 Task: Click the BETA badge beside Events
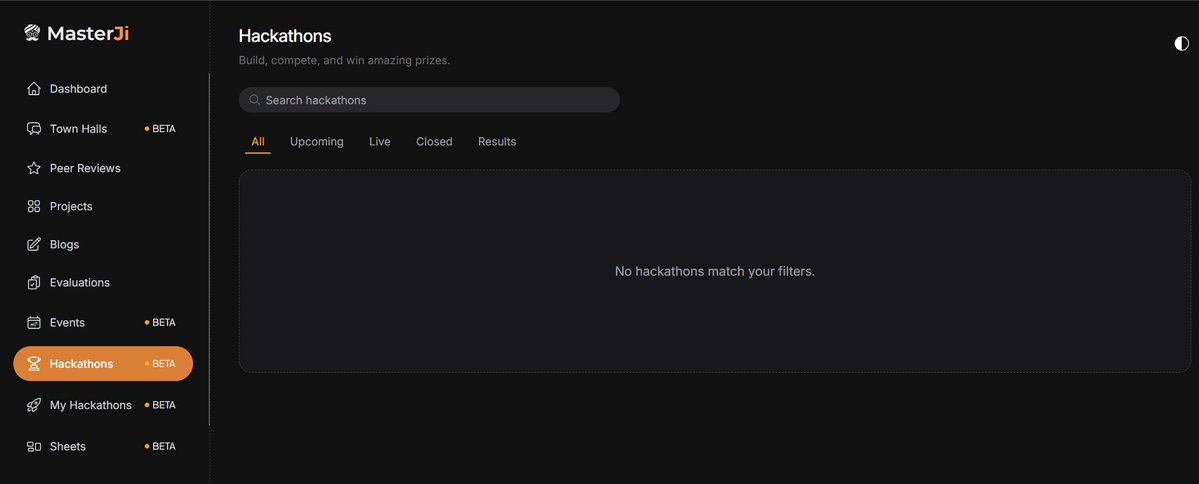(161, 323)
